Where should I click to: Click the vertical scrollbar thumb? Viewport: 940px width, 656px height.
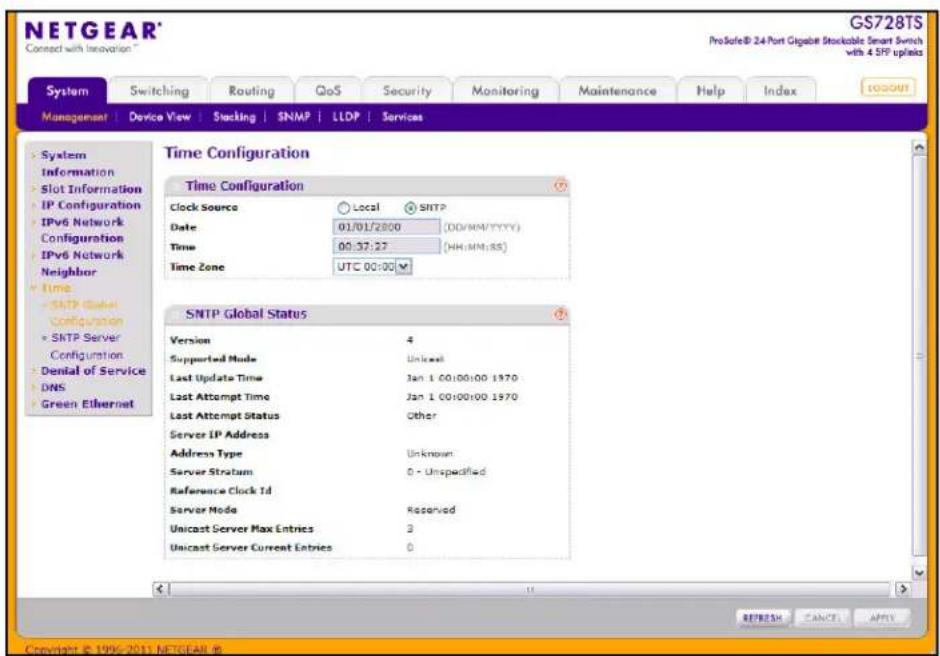click(x=918, y=357)
